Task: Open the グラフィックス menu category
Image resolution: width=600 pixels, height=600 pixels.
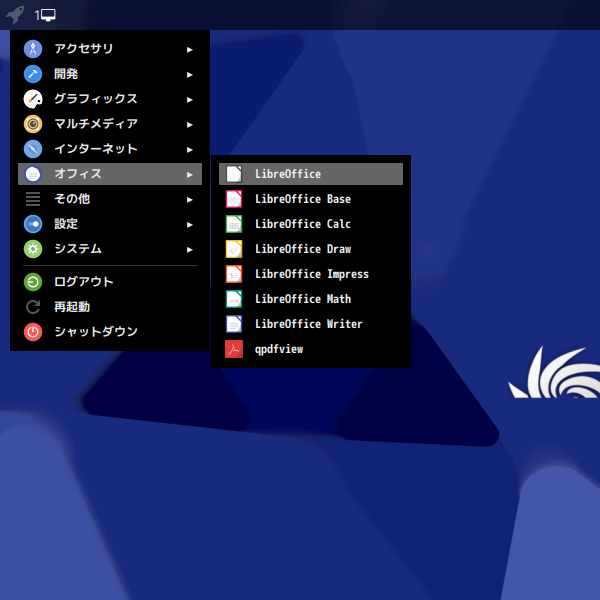Action: point(110,99)
